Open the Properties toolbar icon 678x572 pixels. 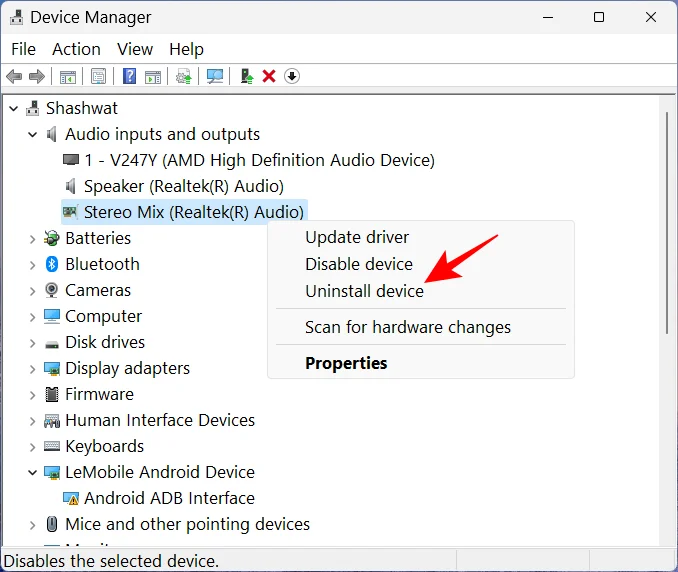click(99, 77)
